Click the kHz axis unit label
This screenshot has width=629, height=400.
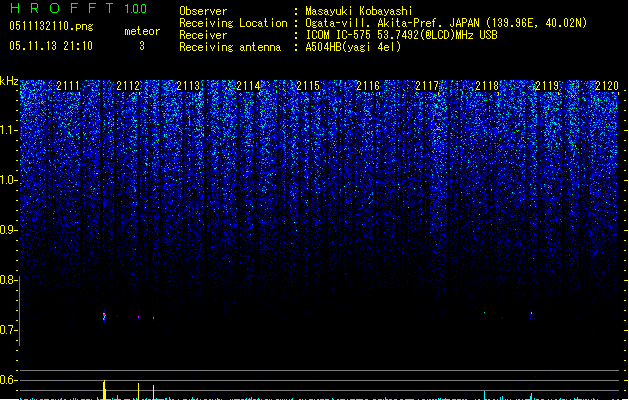[9, 81]
